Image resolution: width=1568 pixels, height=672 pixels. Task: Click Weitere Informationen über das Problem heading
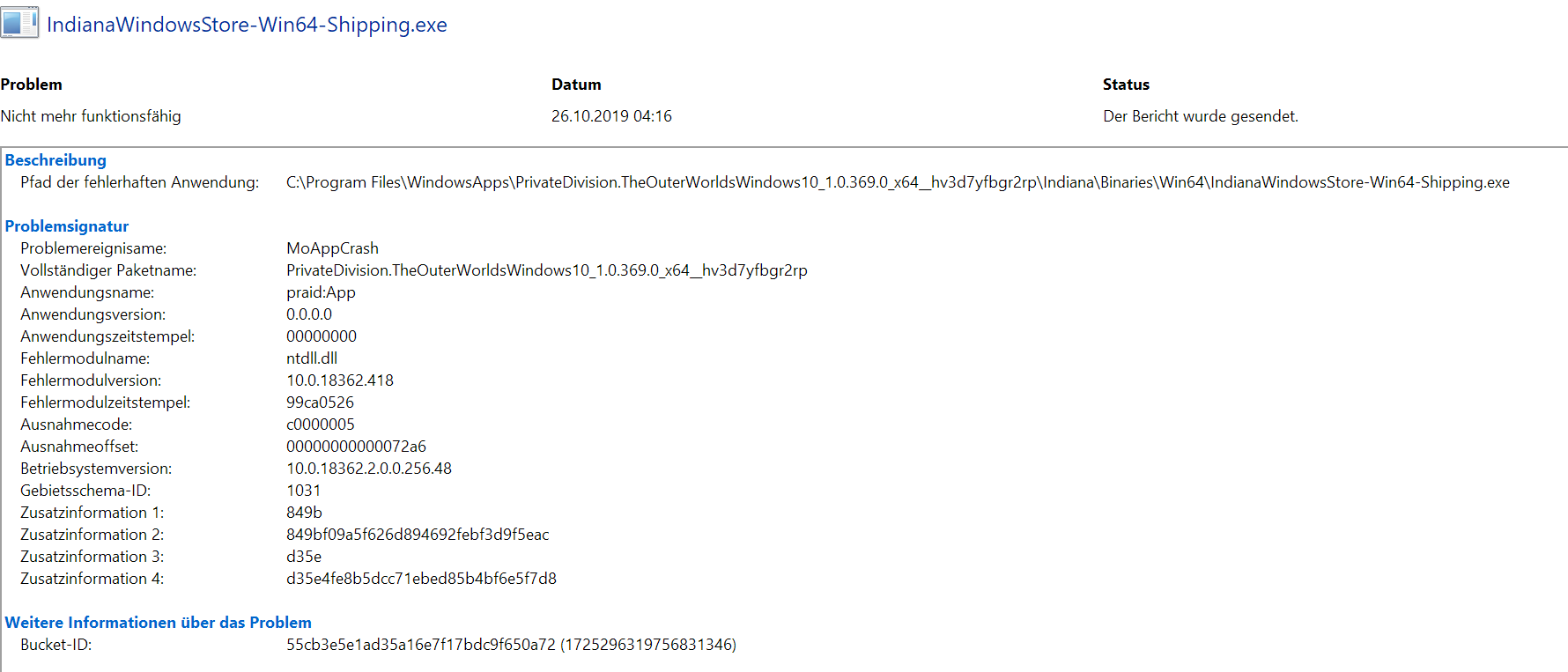[x=159, y=623]
